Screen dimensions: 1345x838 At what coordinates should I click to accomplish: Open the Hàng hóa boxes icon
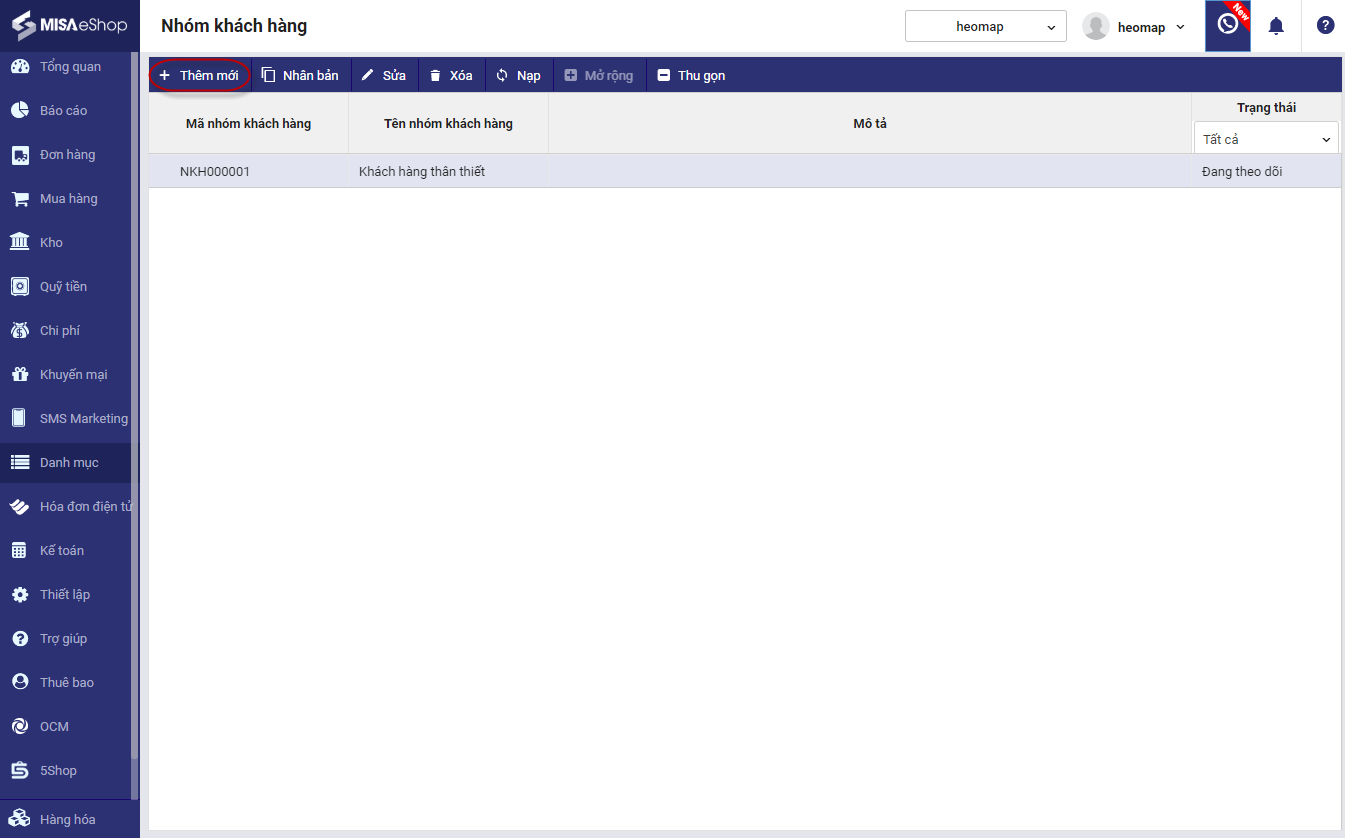click(x=19, y=819)
